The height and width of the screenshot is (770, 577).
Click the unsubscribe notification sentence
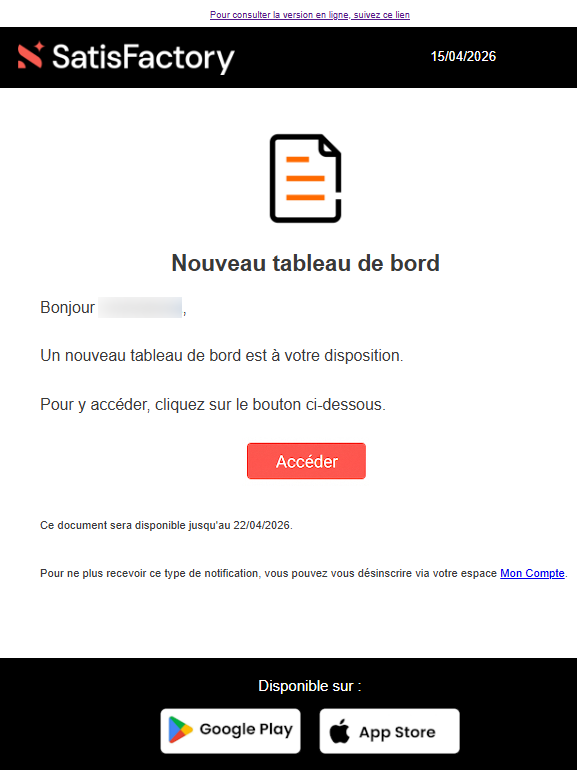click(303, 573)
